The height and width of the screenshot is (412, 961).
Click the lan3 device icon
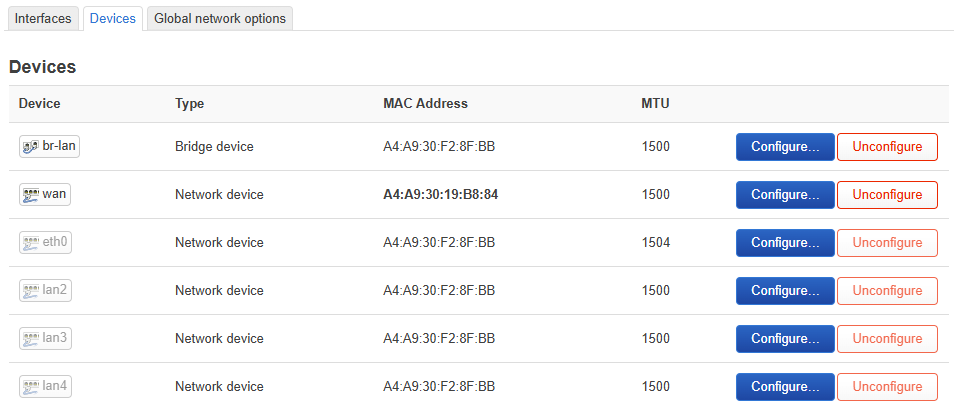pyautogui.click(x=31, y=338)
